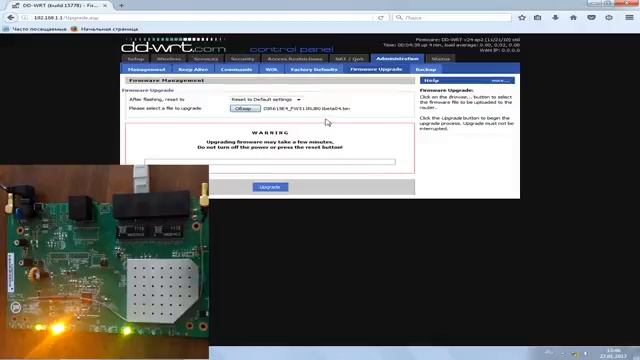Reload the page using the refresh icon
The width and height of the screenshot is (640, 360).
coord(380,18)
